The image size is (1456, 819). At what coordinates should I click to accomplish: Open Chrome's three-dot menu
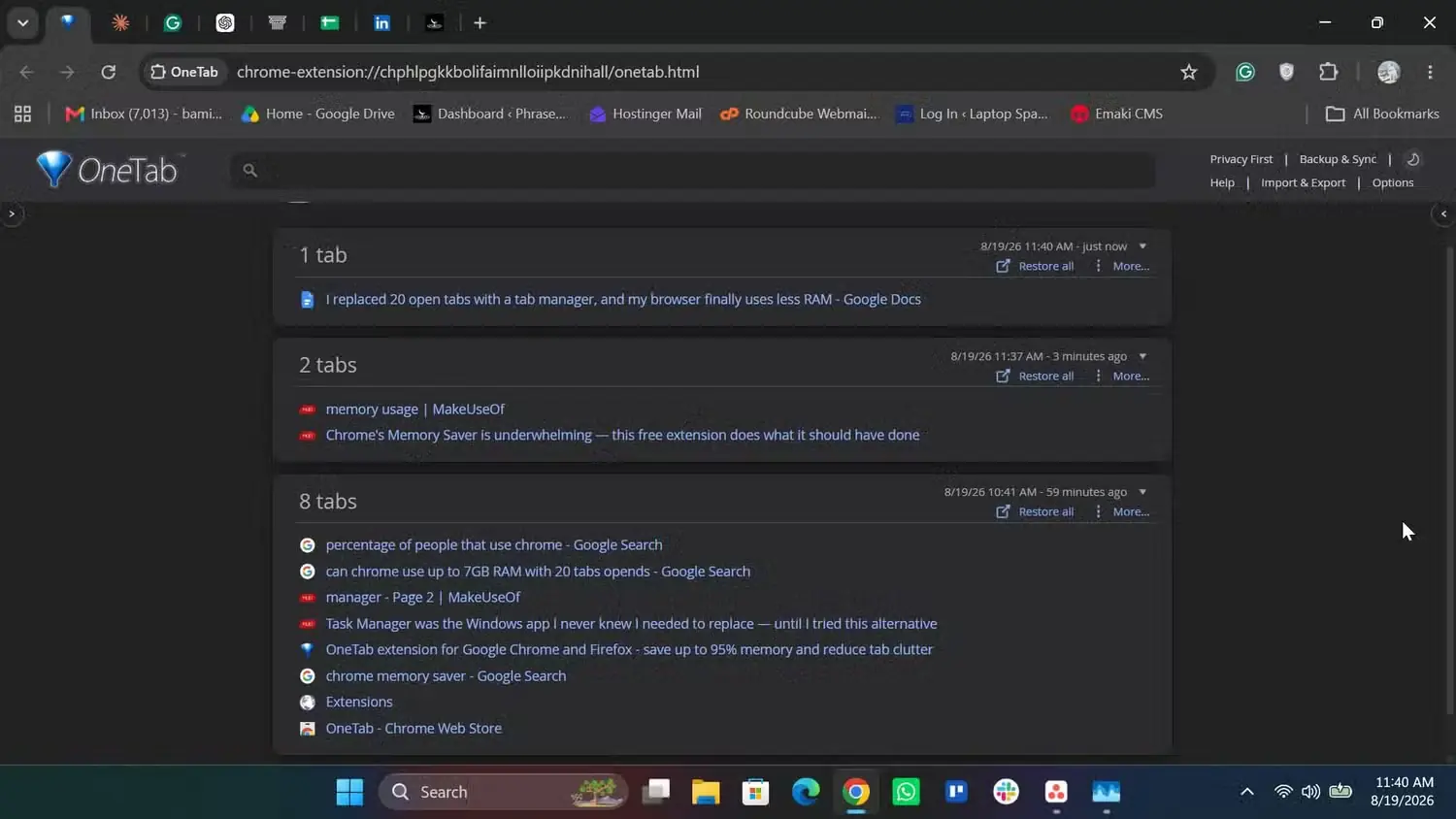(1430, 72)
